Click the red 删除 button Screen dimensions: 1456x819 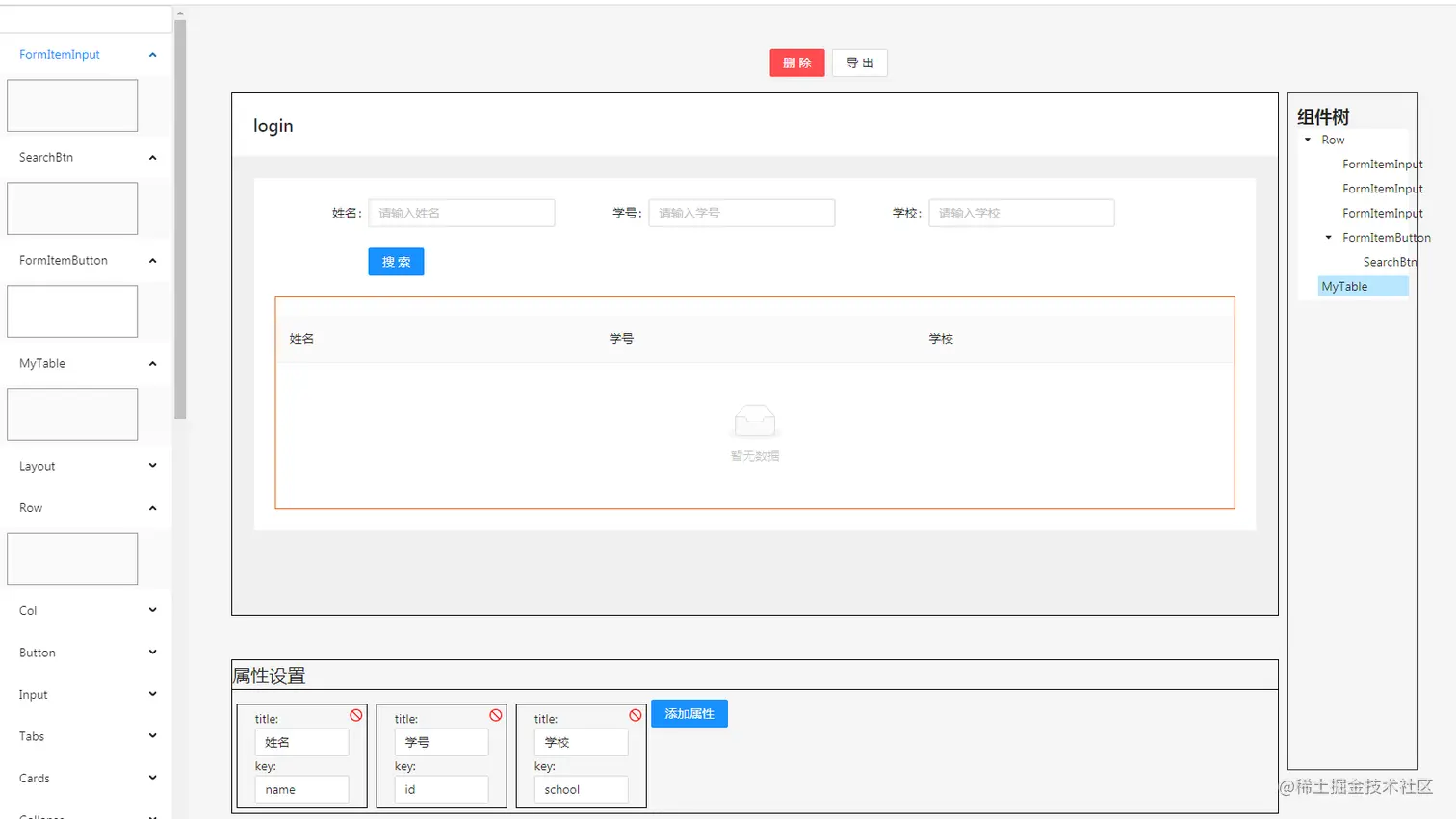click(797, 63)
